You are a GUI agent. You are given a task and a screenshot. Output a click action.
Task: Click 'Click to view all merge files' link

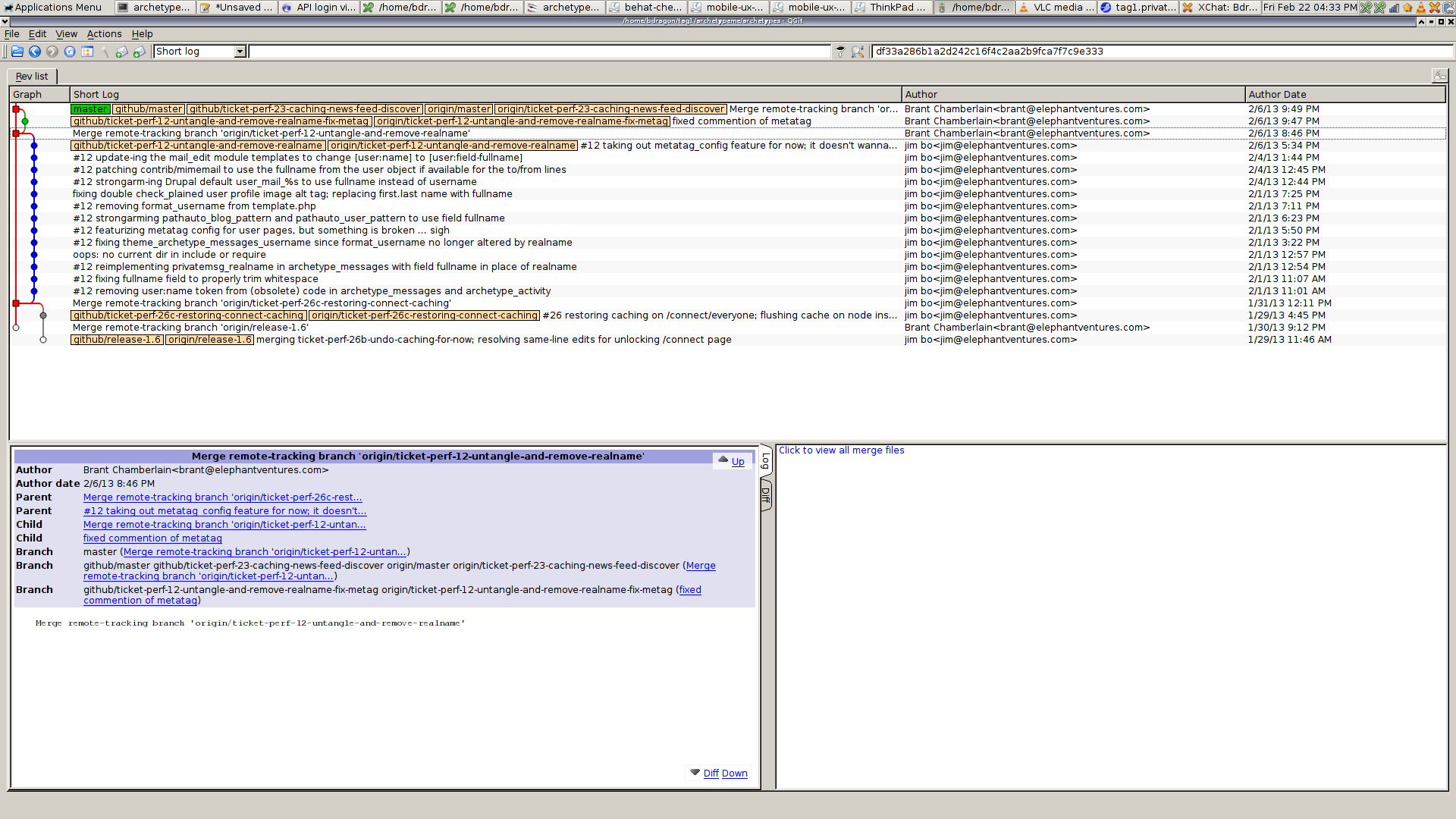coord(842,450)
